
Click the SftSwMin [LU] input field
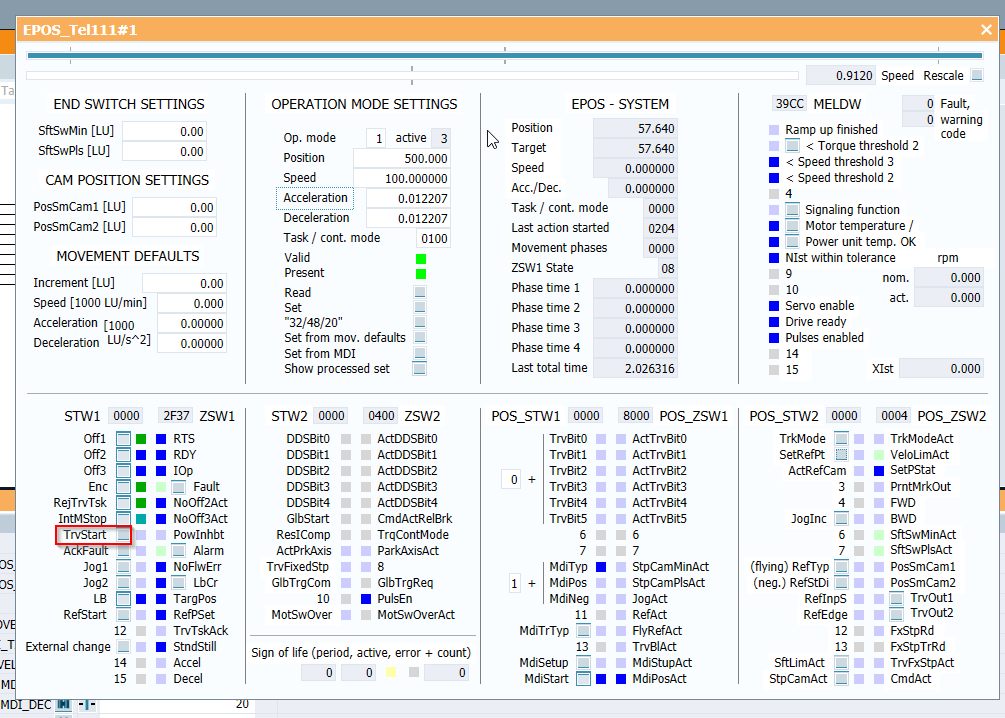tap(165, 131)
